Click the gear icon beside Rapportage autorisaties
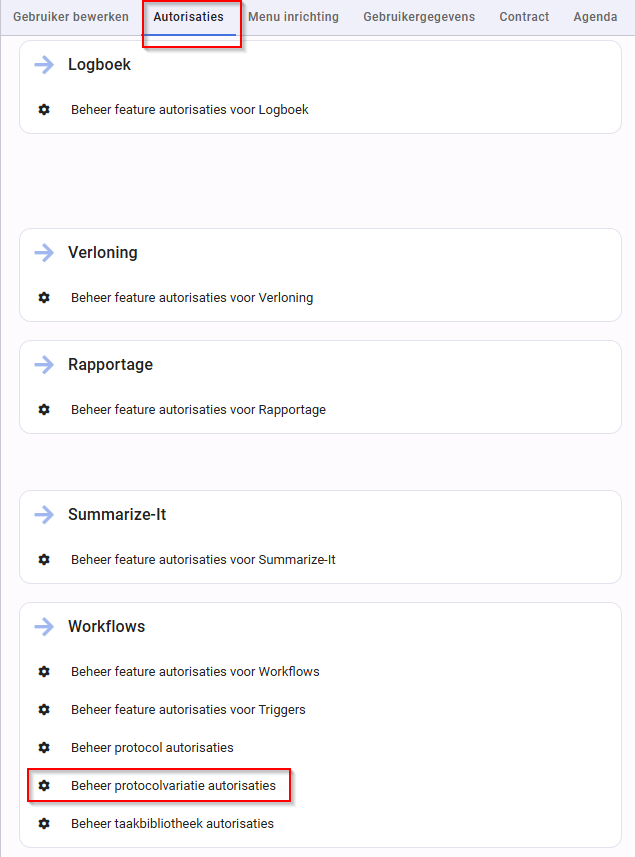The width and height of the screenshot is (635, 857). 44,410
